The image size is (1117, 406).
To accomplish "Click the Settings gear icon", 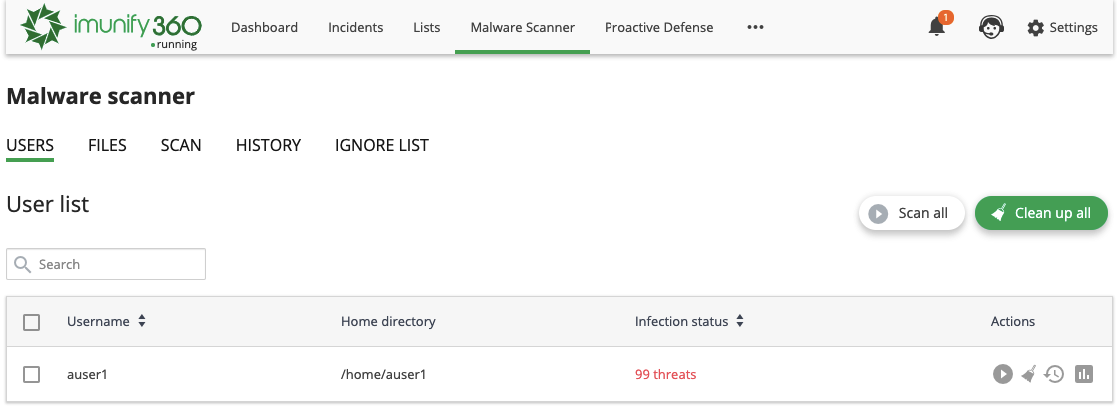I will 1036,28.
